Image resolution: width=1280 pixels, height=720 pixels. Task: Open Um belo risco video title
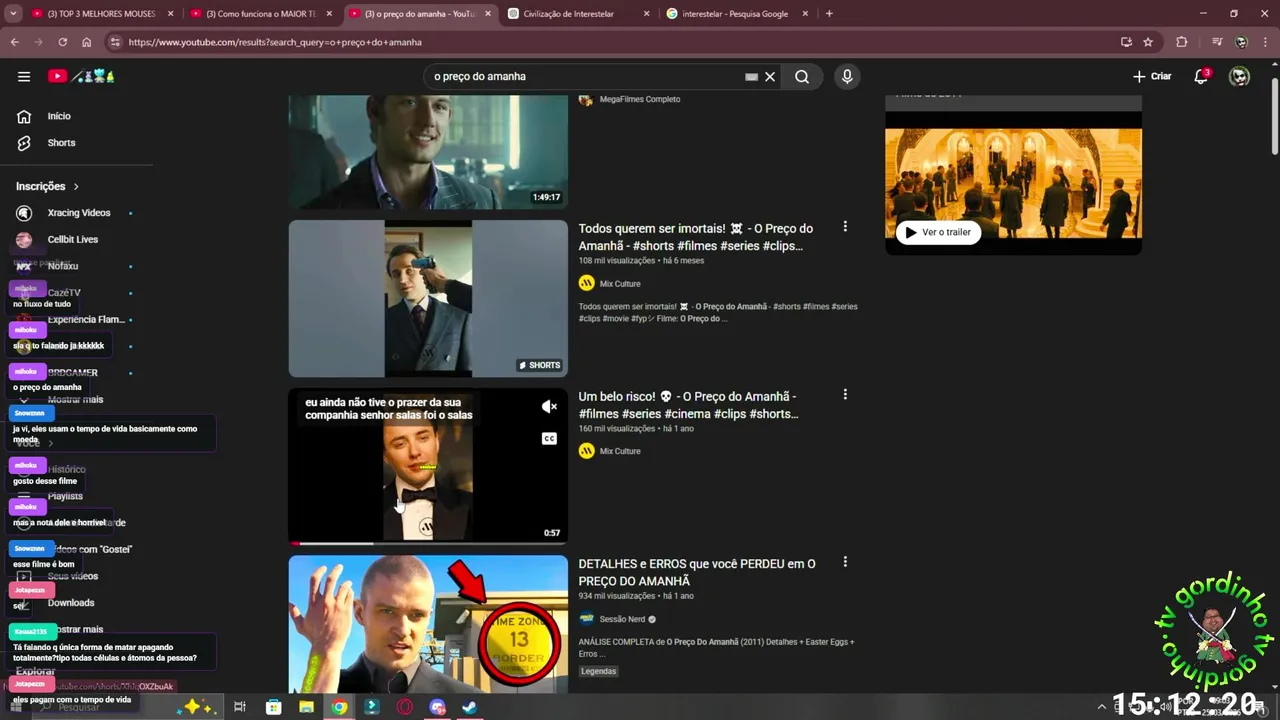(x=688, y=405)
